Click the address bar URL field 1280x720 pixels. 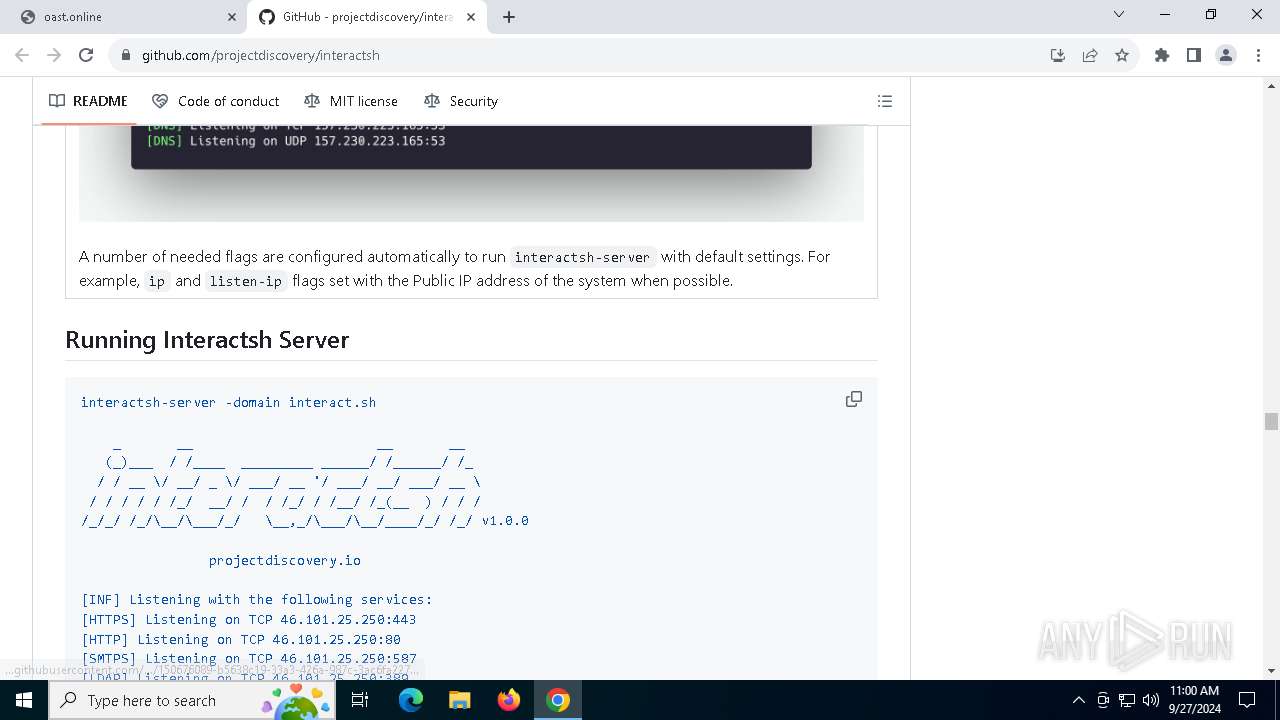(580, 55)
